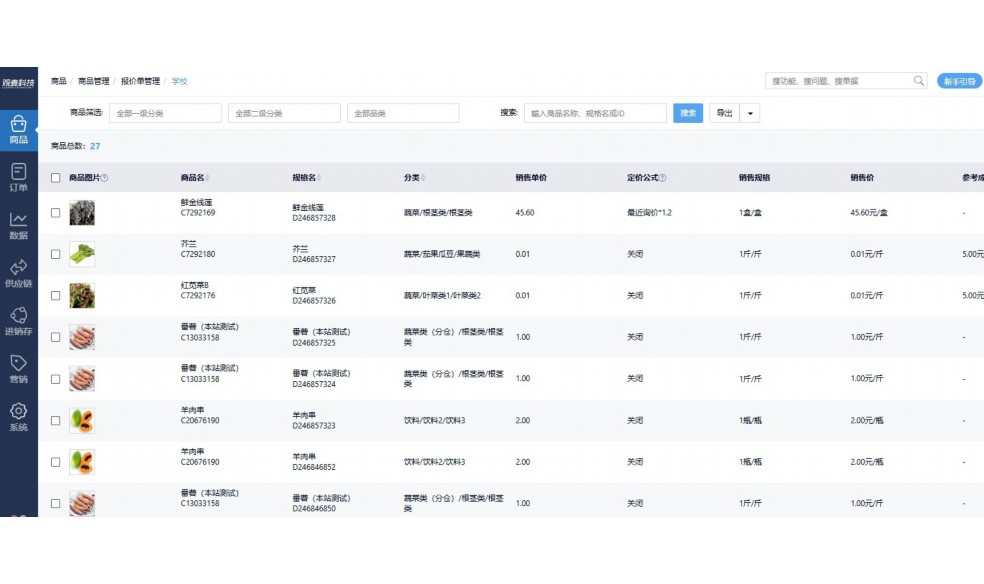
Task: Click the magnifier icon in the top search bar
Action: point(918,81)
